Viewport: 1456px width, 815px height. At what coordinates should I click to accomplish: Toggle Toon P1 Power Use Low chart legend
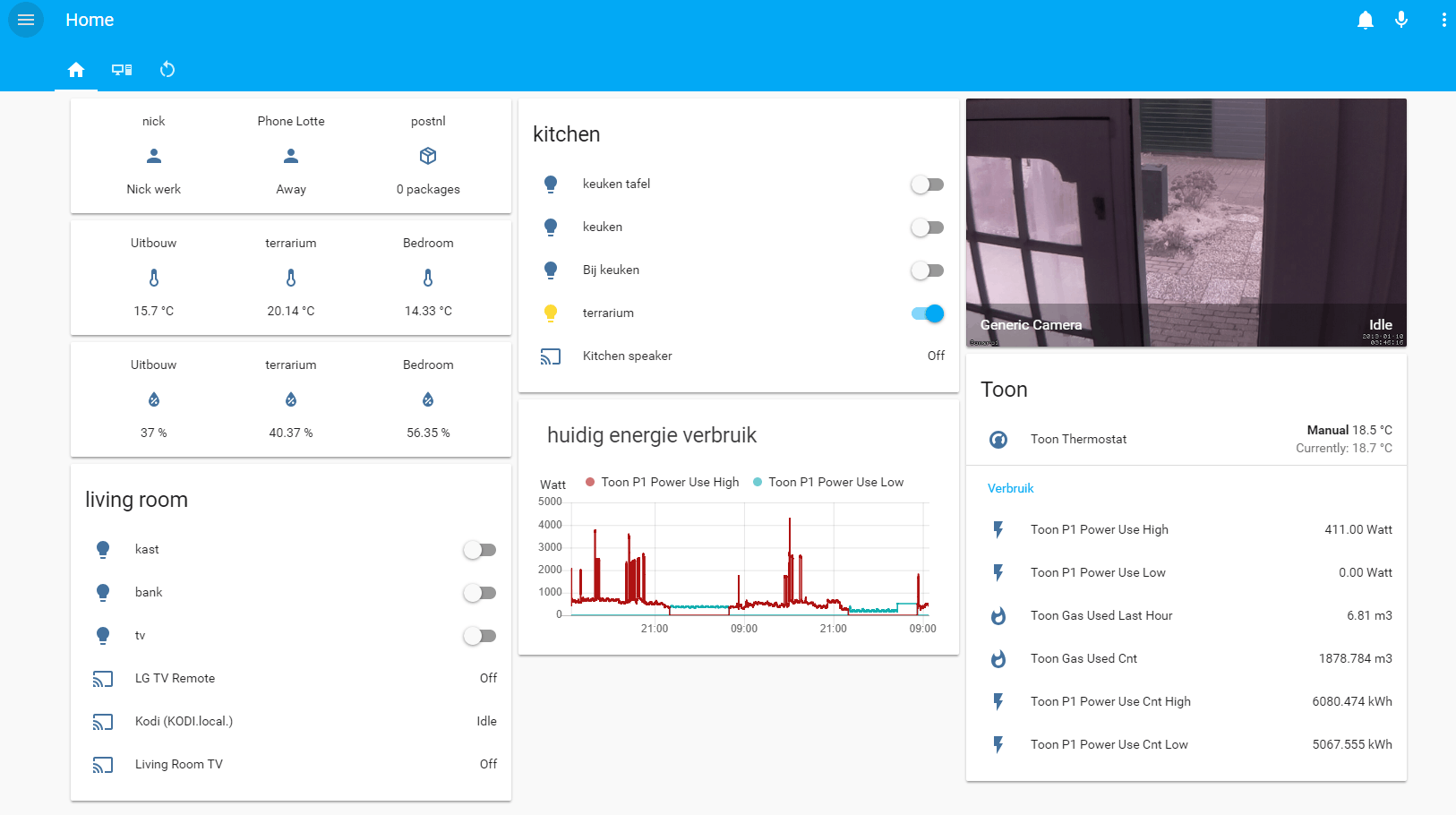(x=828, y=482)
